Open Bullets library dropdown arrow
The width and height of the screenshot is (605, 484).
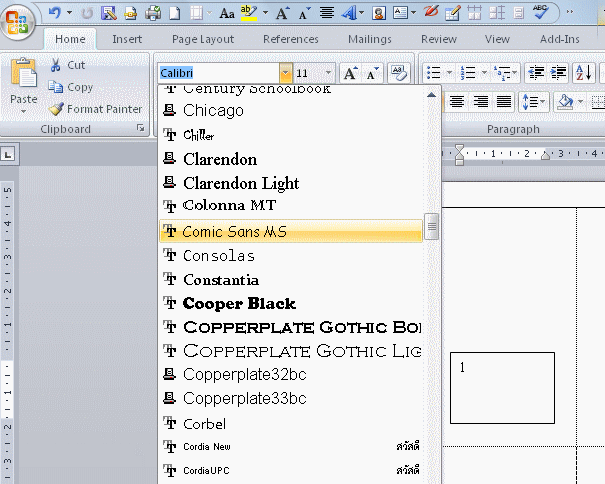click(x=449, y=73)
